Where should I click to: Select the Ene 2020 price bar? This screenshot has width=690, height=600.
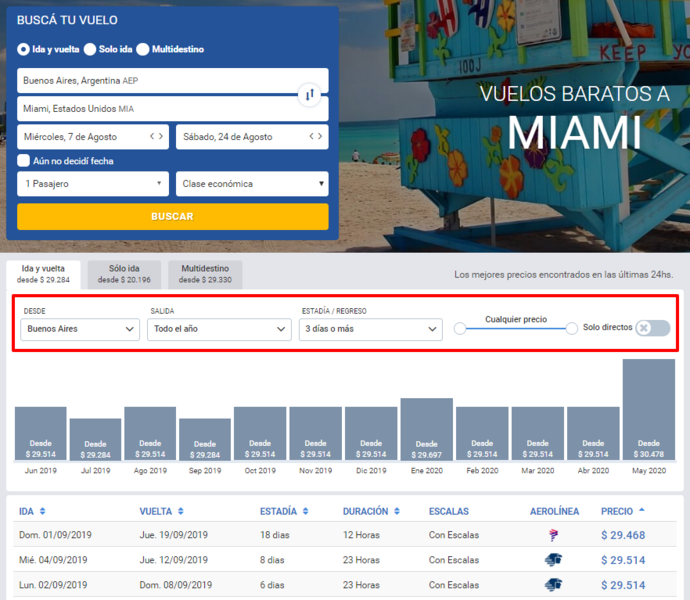tap(427, 429)
